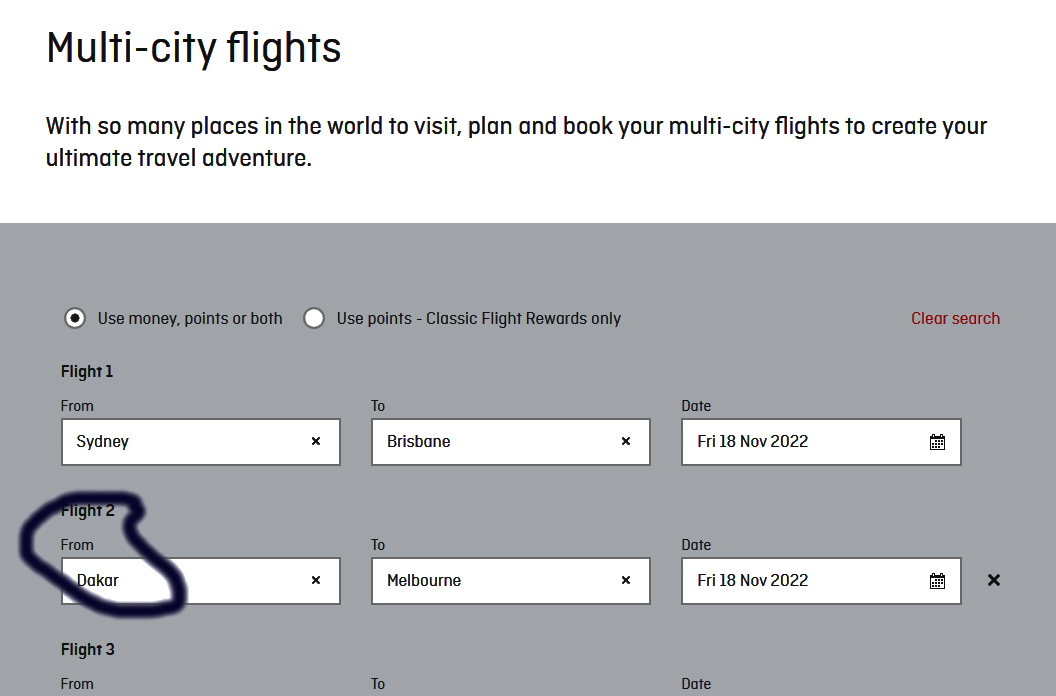Open calendar for Flight 2 date
This screenshot has height=696, width=1056.
click(x=937, y=581)
